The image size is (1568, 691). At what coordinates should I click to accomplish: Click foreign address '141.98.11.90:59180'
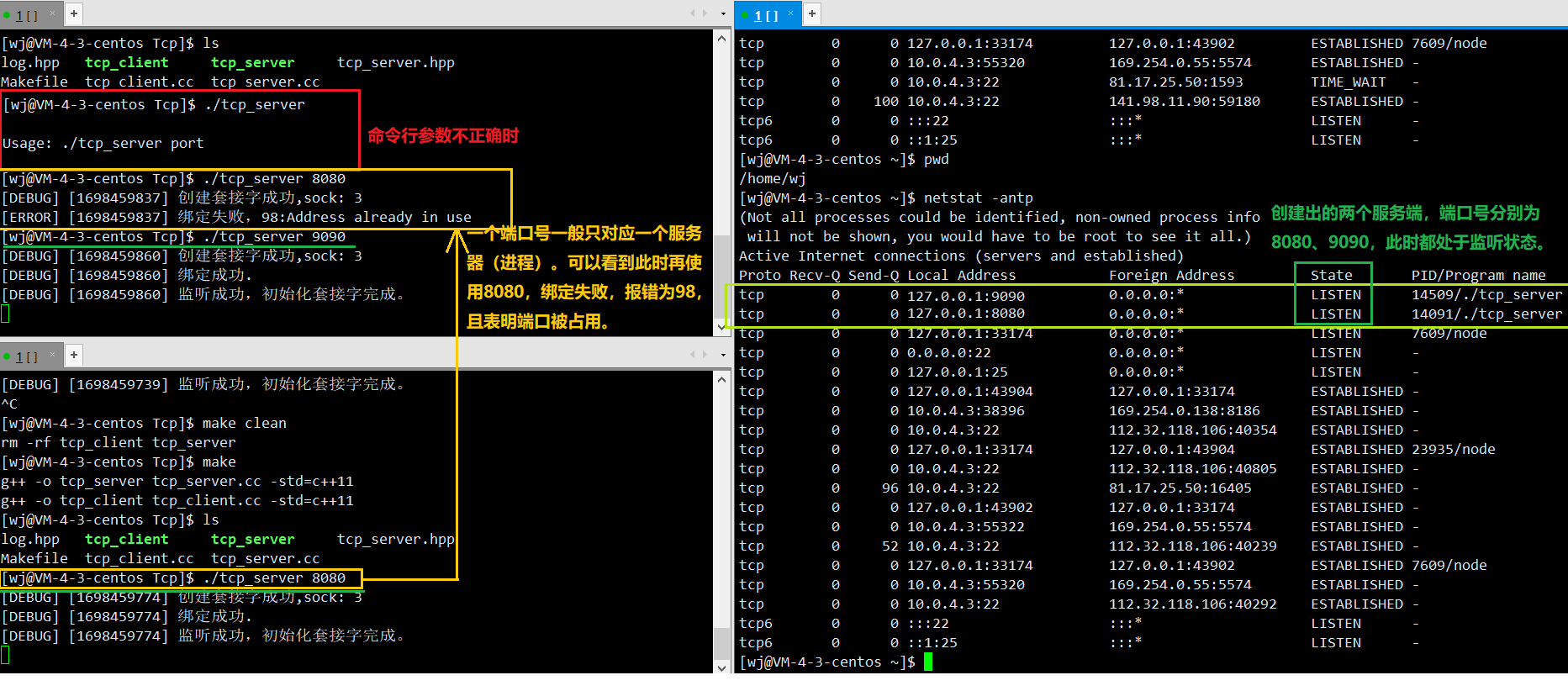[x=1184, y=102]
